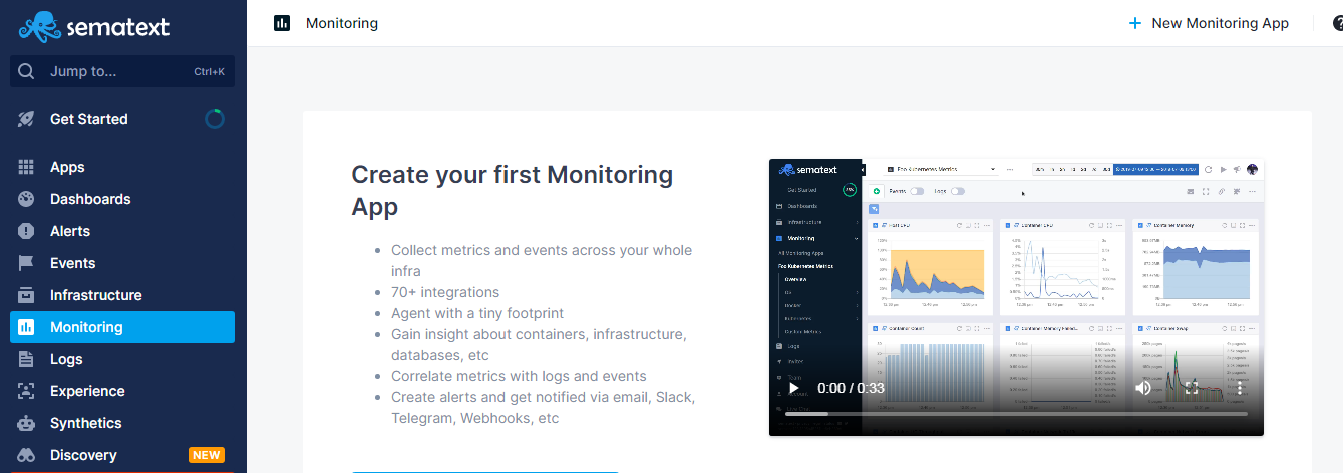Open Logs using the document icon
Image resolution: width=1343 pixels, height=473 pixels.
(x=27, y=359)
